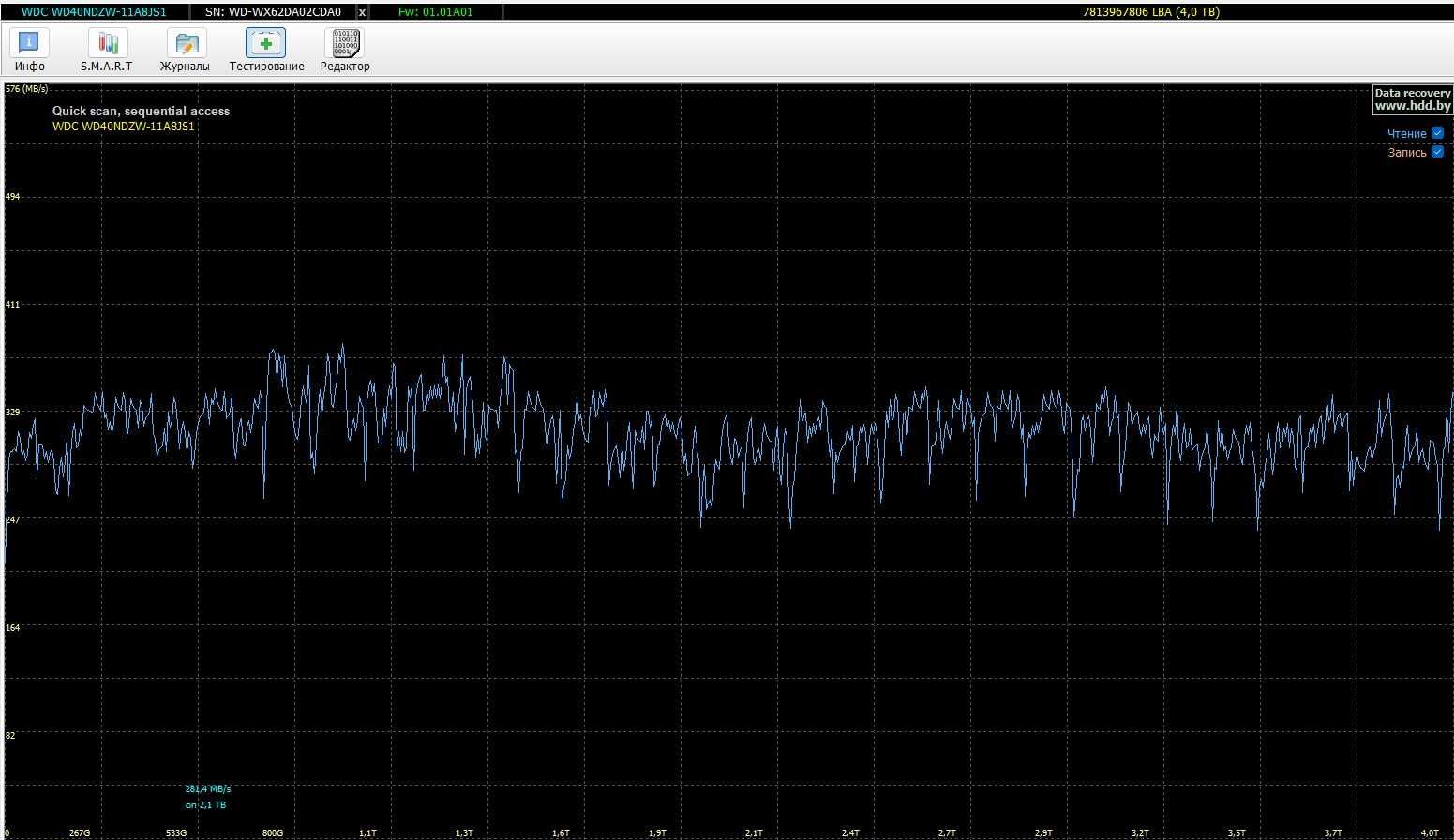The width and height of the screenshot is (1454, 840).
Task: Click the Quick scan, sequential access title
Action: pos(141,111)
